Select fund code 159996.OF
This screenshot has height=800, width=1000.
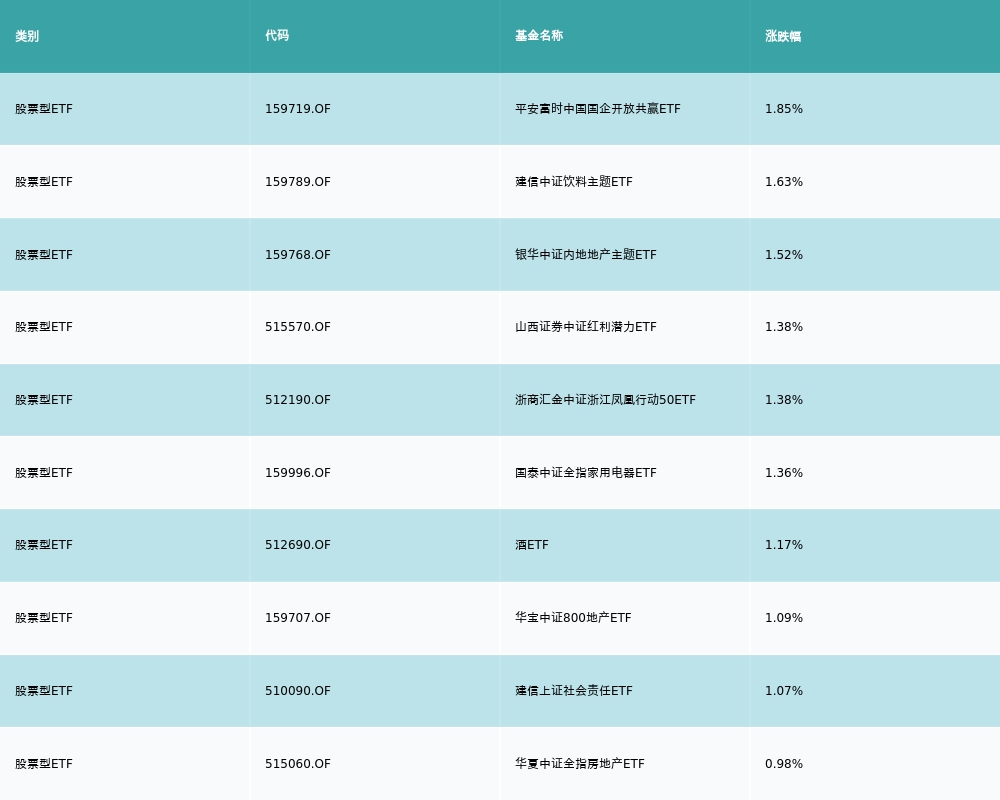coord(298,473)
